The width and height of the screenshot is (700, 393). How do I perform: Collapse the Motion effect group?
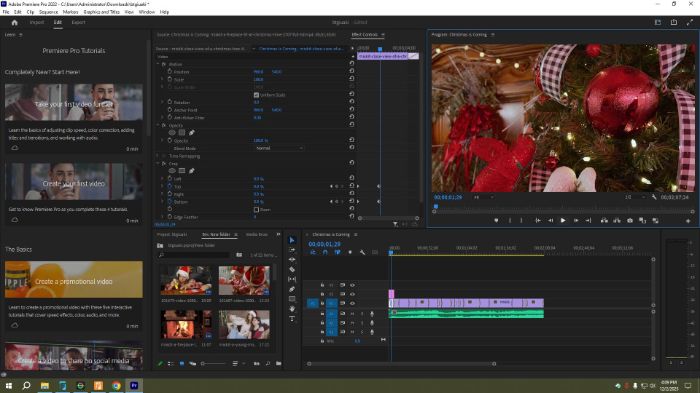[x=158, y=64]
